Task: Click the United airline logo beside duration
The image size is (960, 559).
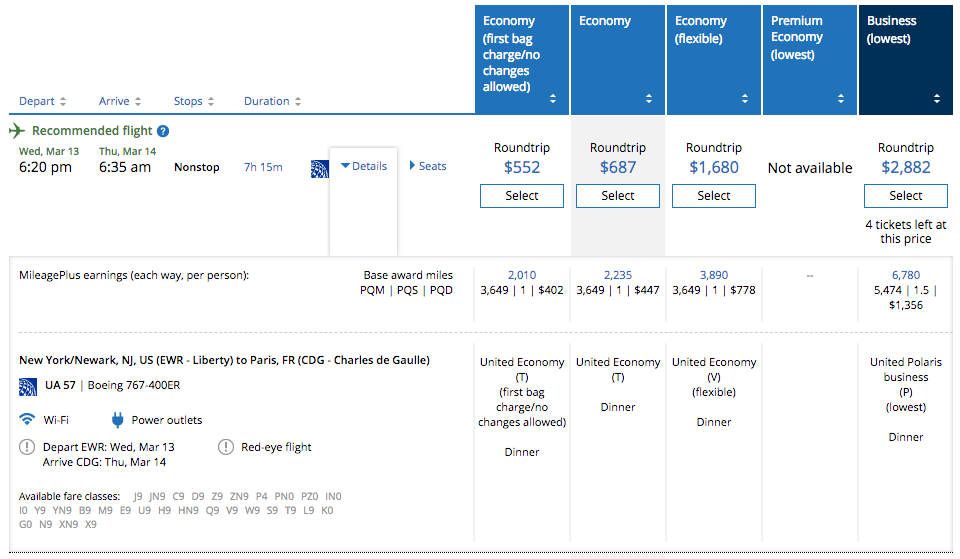Action: (319, 168)
